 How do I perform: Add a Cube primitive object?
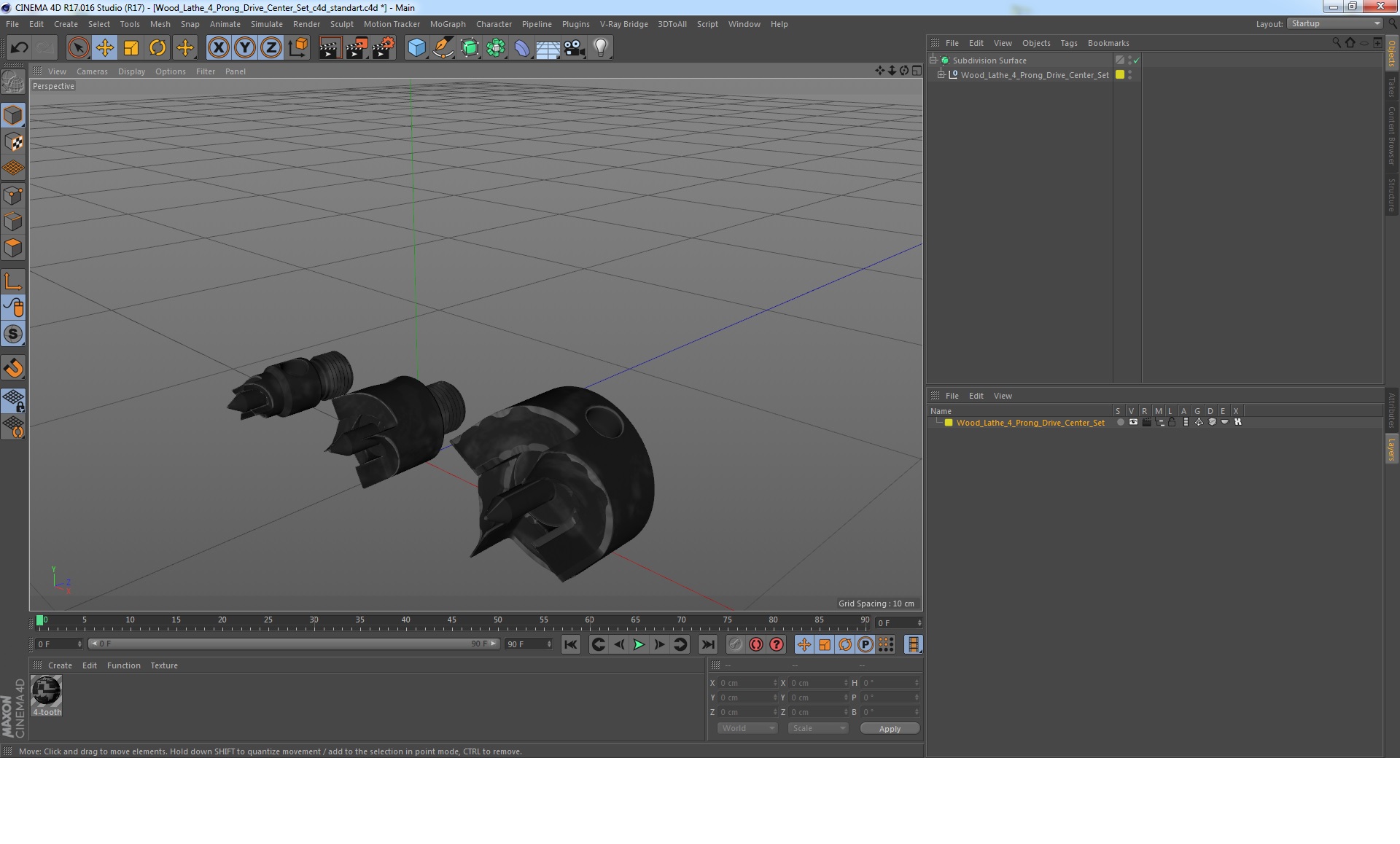(416, 48)
